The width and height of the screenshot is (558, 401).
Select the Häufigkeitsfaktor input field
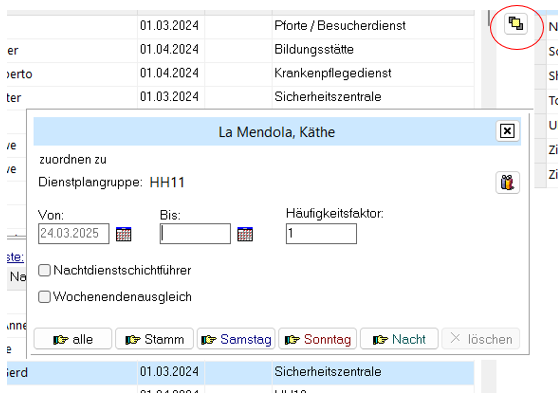[x=321, y=233]
